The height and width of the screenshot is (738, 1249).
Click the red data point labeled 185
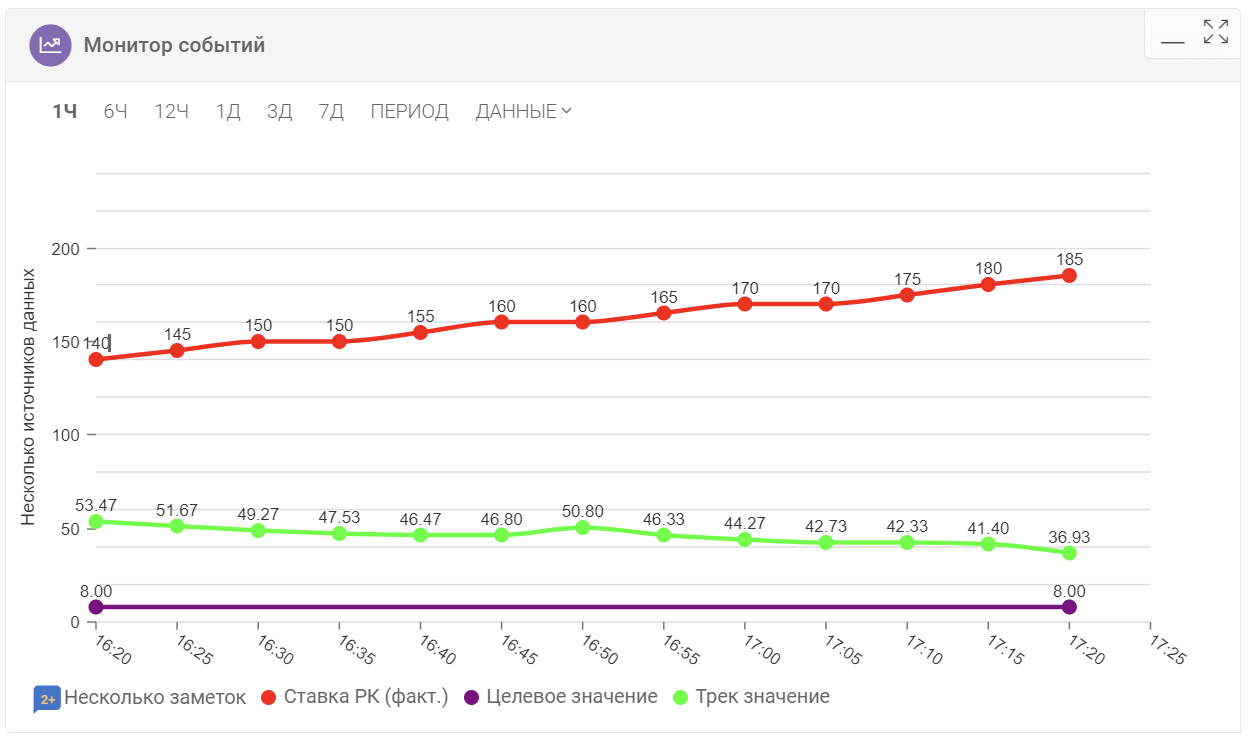tap(1069, 275)
